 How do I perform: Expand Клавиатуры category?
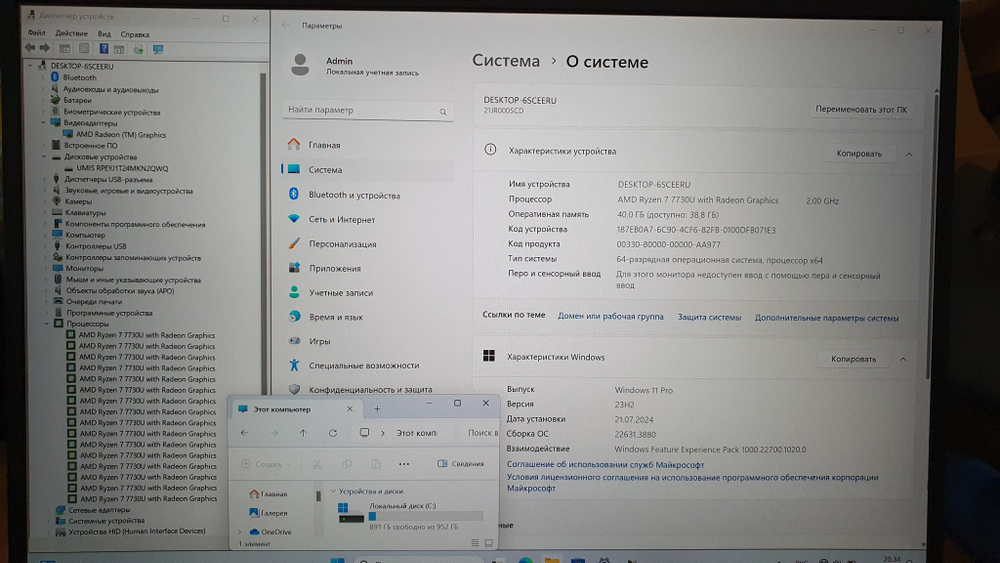tap(45, 212)
